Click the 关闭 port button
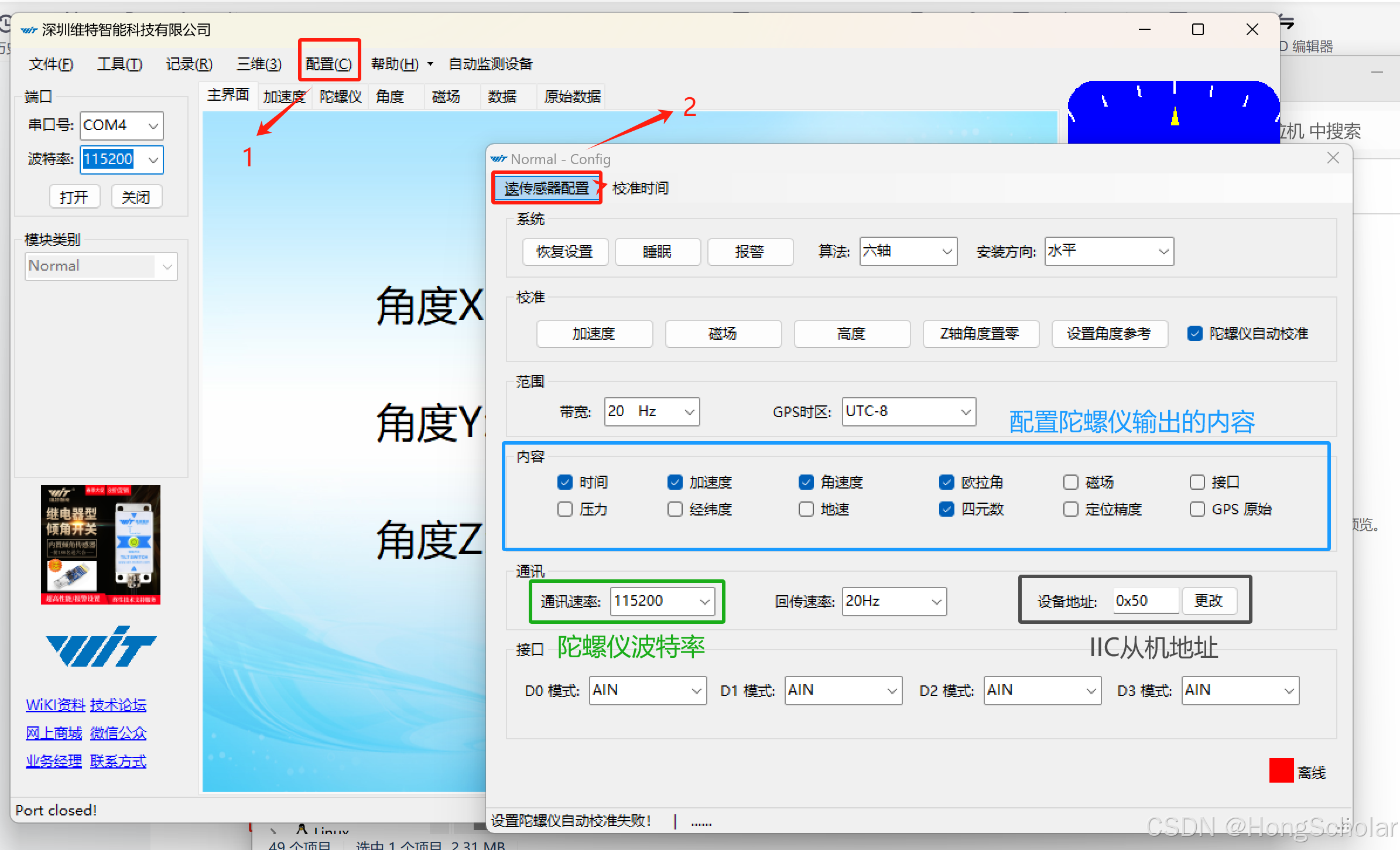 coord(136,197)
